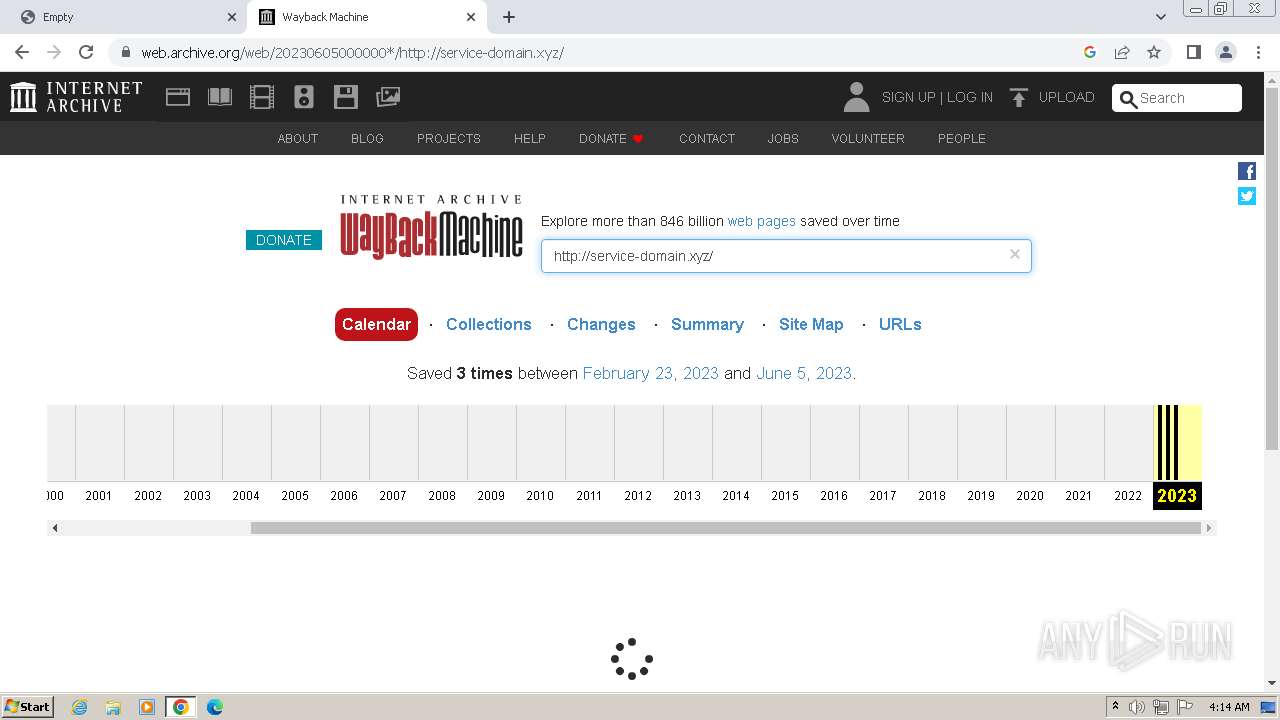Open the Windows Start menu
1280x720 pixels.
coord(28,706)
